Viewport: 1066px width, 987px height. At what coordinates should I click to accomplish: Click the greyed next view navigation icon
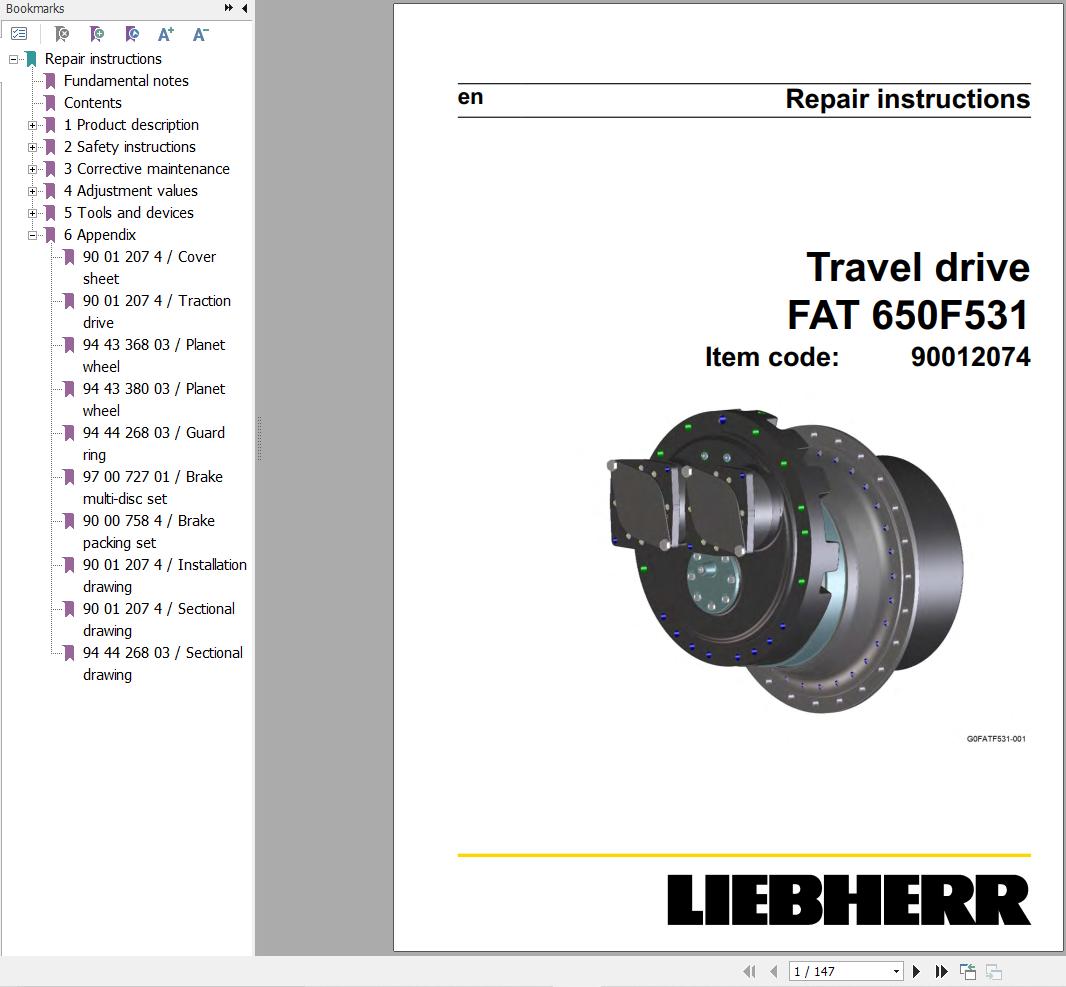coord(994,972)
